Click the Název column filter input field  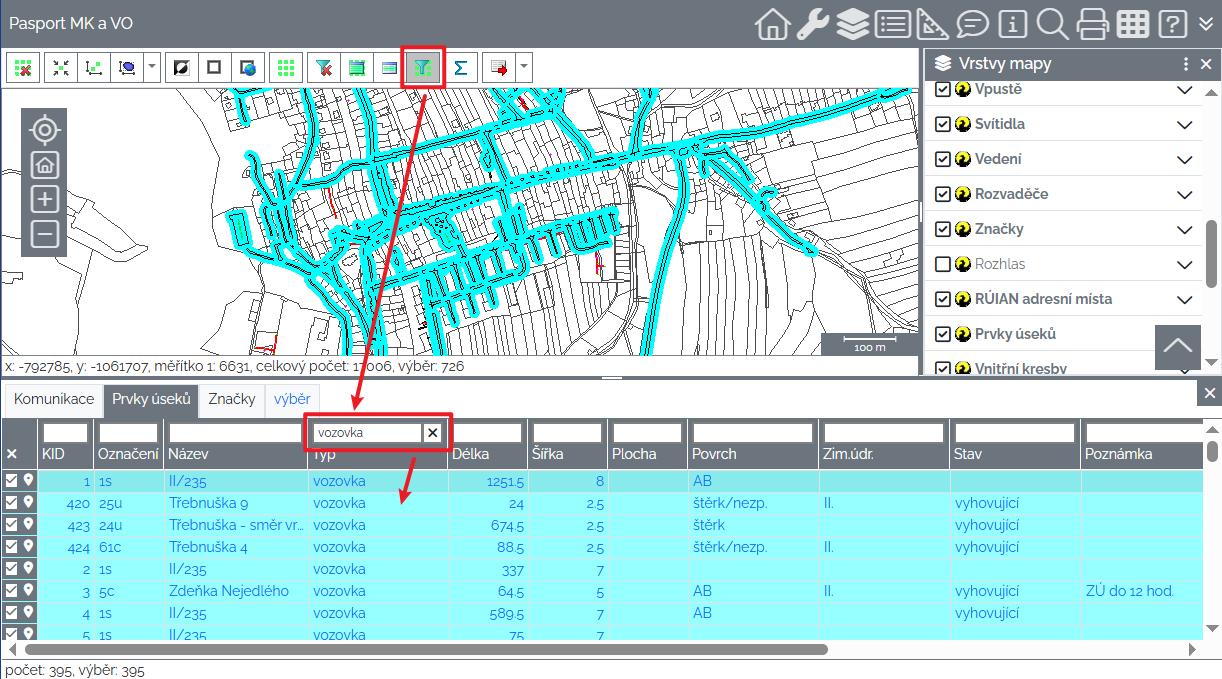pyautogui.click(x=236, y=433)
